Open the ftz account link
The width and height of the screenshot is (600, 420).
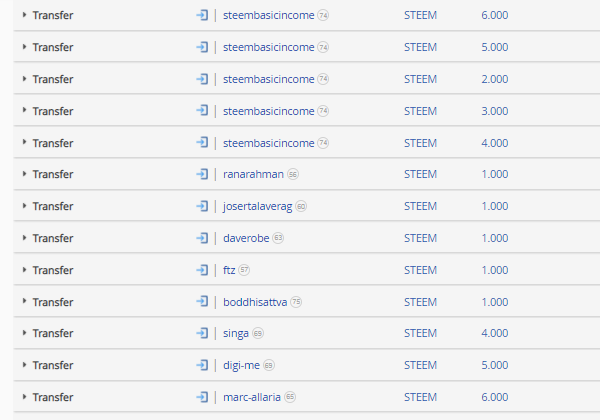tap(229, 270)
